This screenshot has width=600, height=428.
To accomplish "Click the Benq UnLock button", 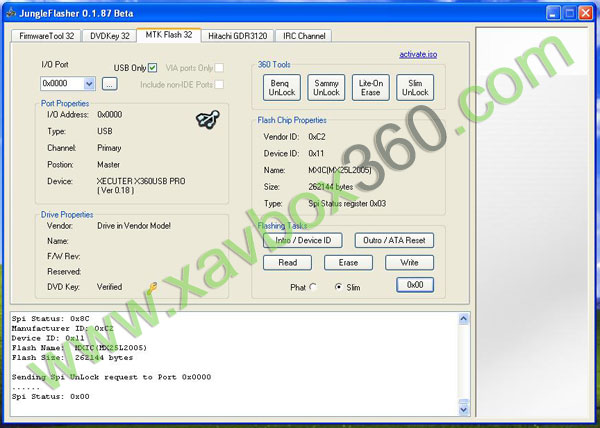I will pos(282,88).
